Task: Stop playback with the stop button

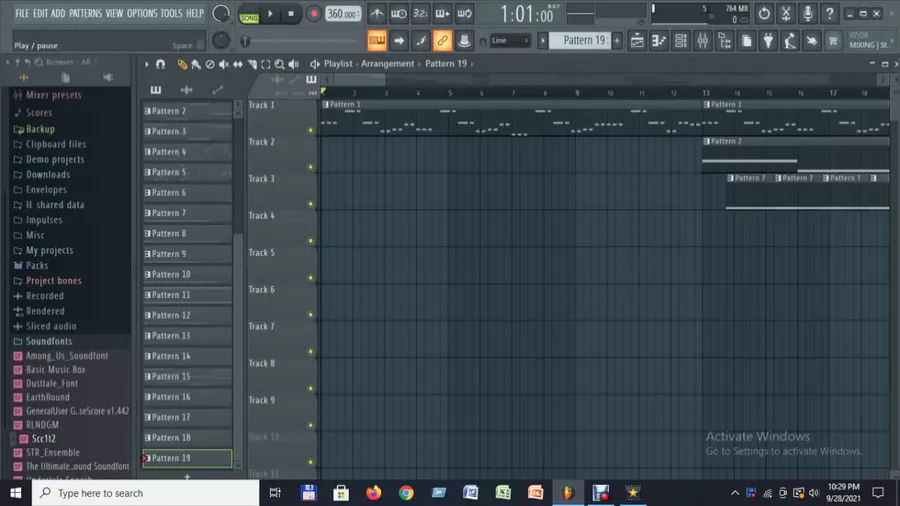Action: pos(291,13)
